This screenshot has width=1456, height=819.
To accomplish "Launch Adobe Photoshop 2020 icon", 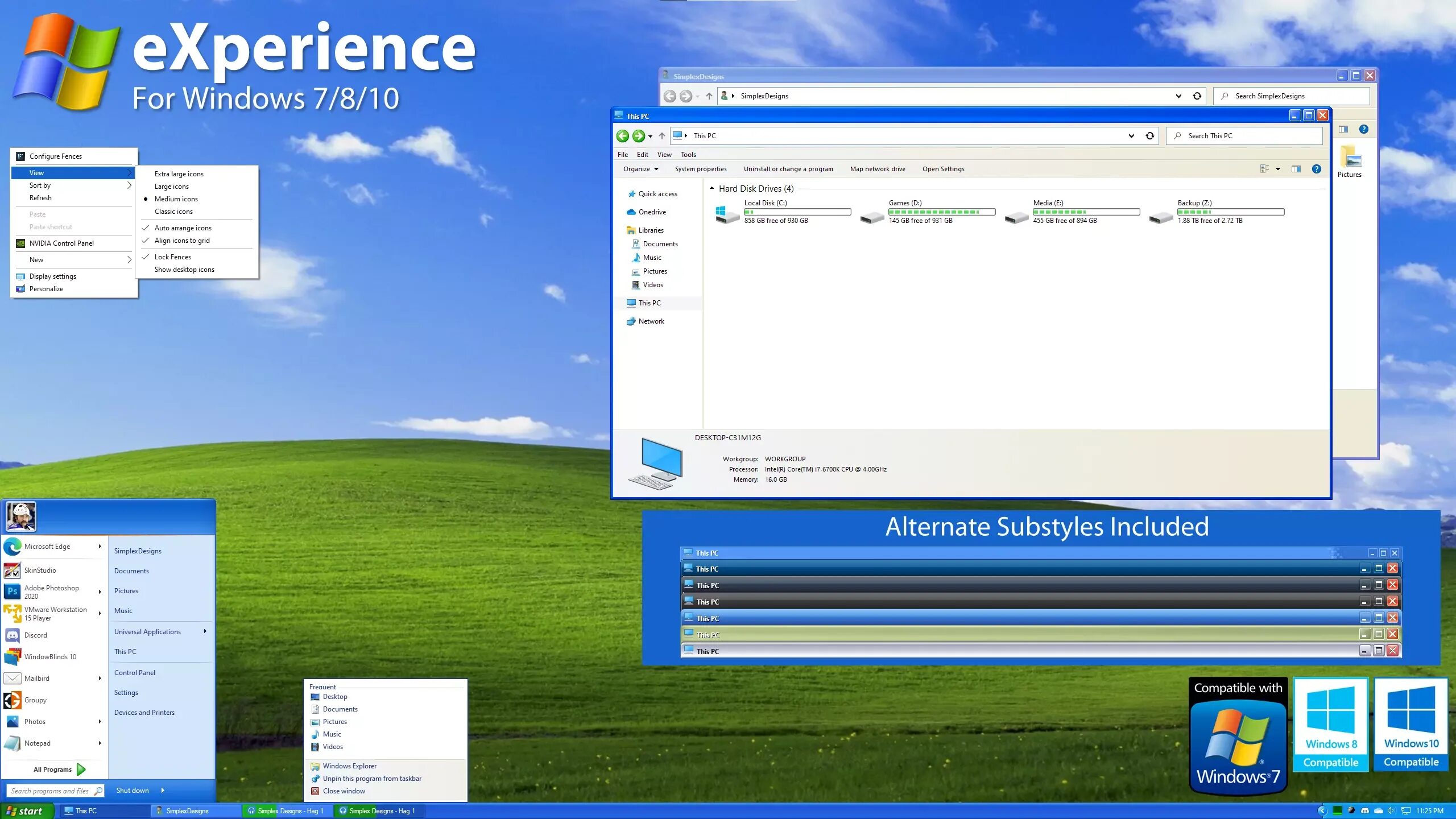I will 13,591.
